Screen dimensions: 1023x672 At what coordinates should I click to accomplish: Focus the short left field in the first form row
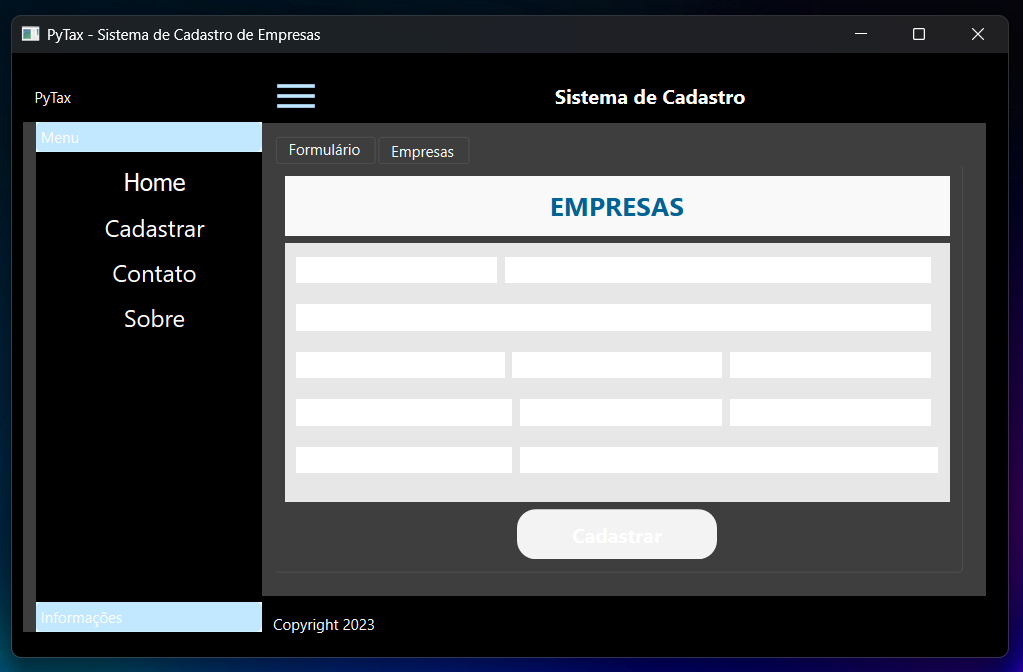(x=396, y=270)
